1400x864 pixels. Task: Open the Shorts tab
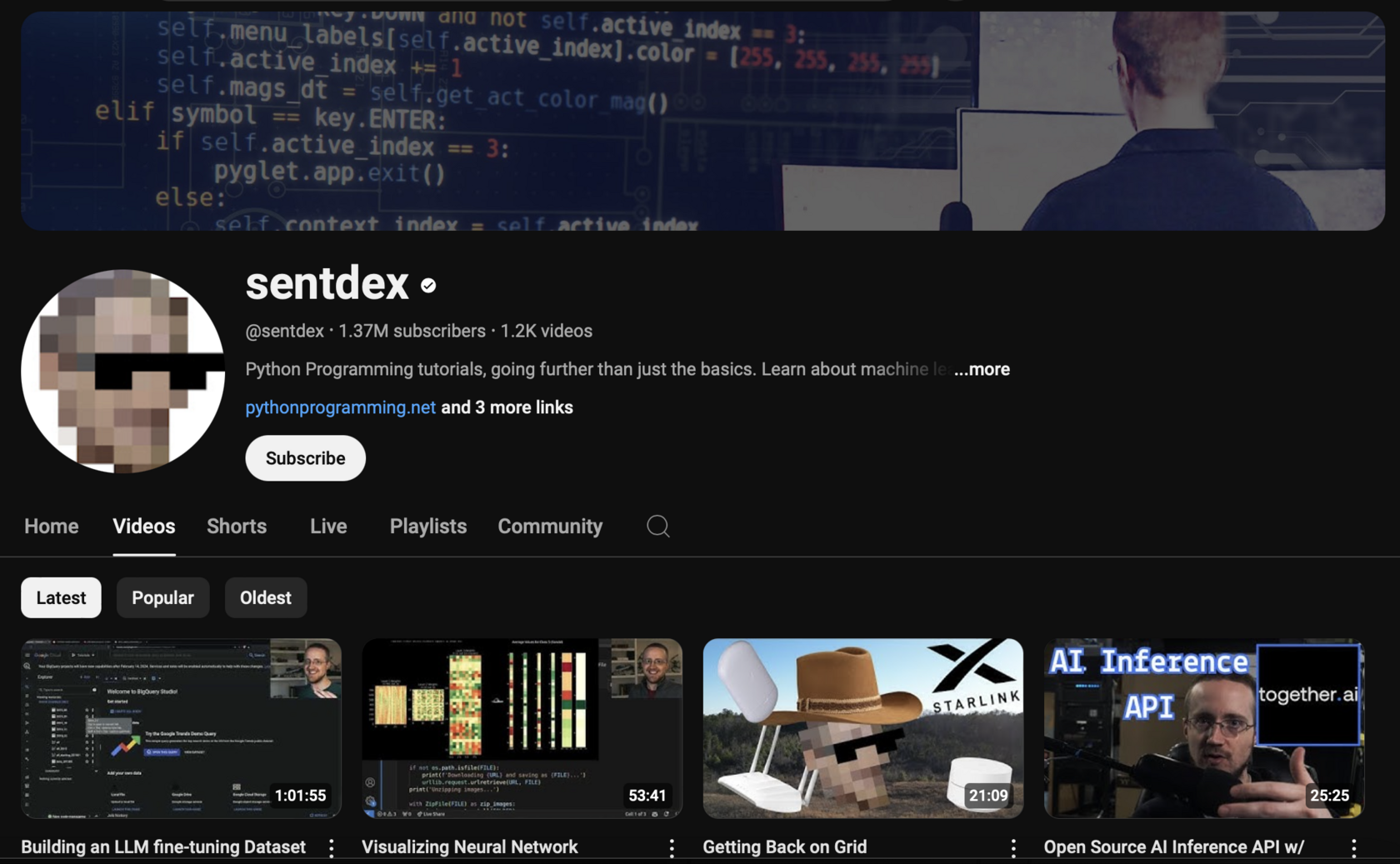pos(237,526)
